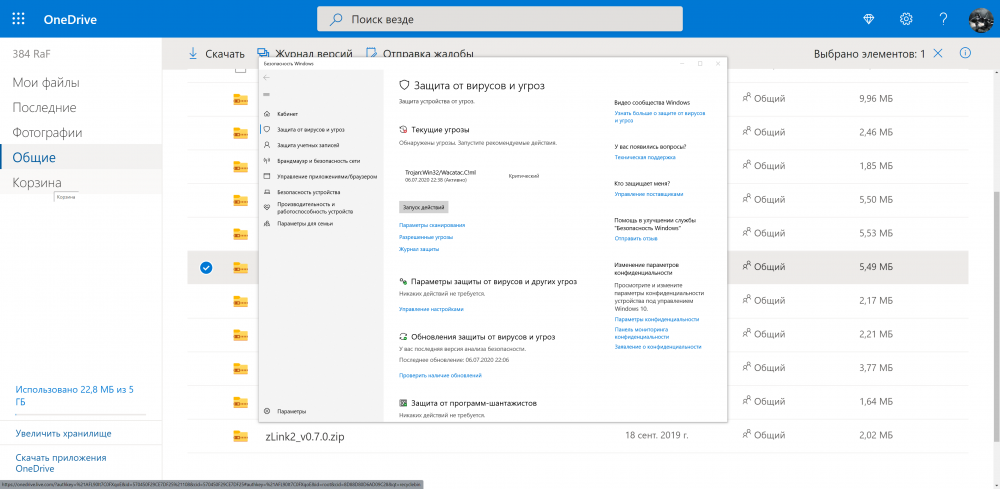Click the zip icon in the 1,64 МБ row
Screen dimensions: 1000x489
[240, 403]
